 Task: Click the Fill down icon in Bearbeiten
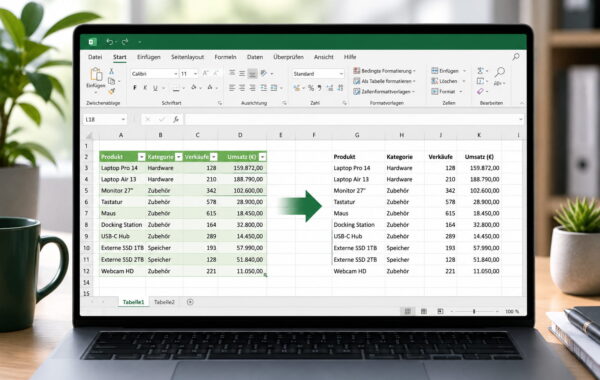point(480,81)
